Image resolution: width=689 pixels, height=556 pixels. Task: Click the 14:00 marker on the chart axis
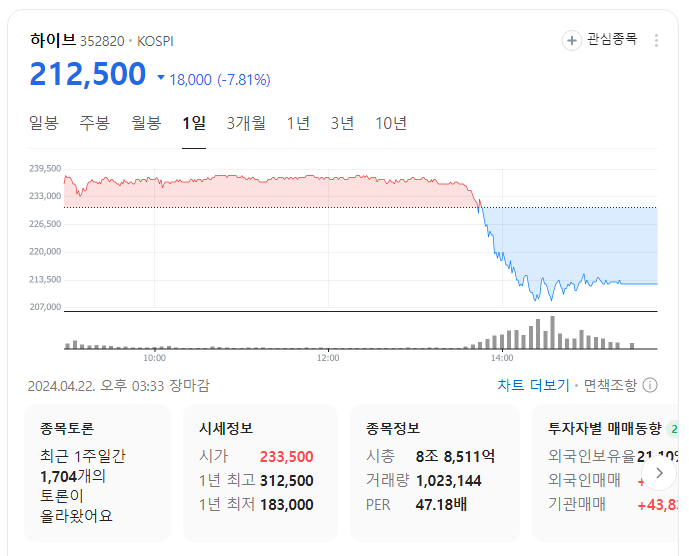tap(502, 358)
